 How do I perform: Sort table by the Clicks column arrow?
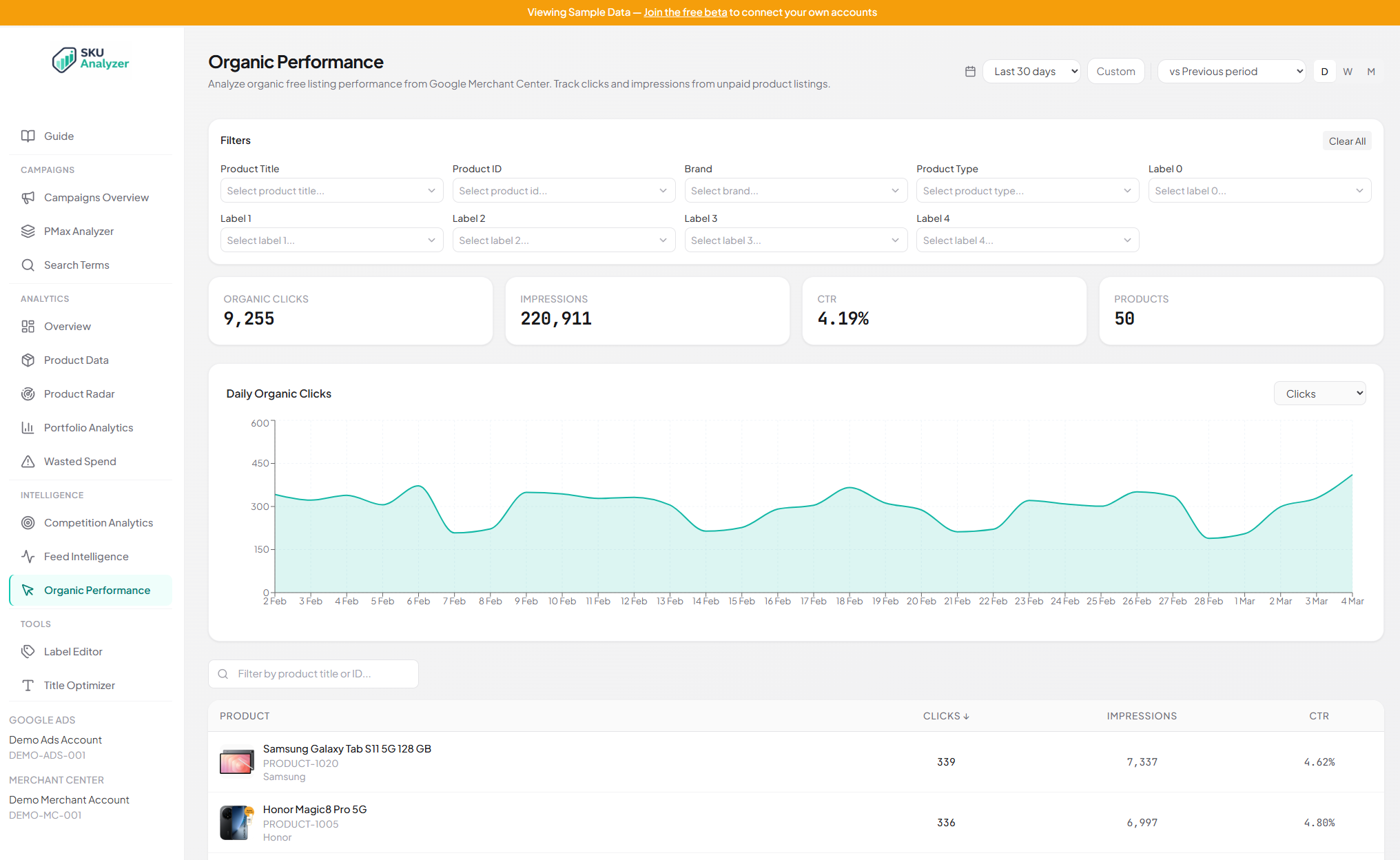coord(967,716)
